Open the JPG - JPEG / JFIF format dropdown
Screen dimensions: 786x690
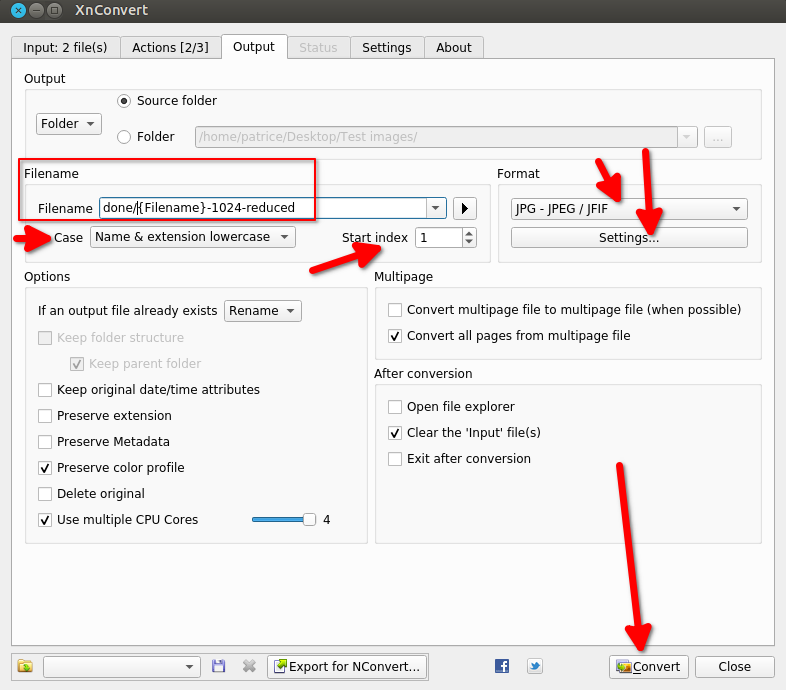click(x=629, y=209)
